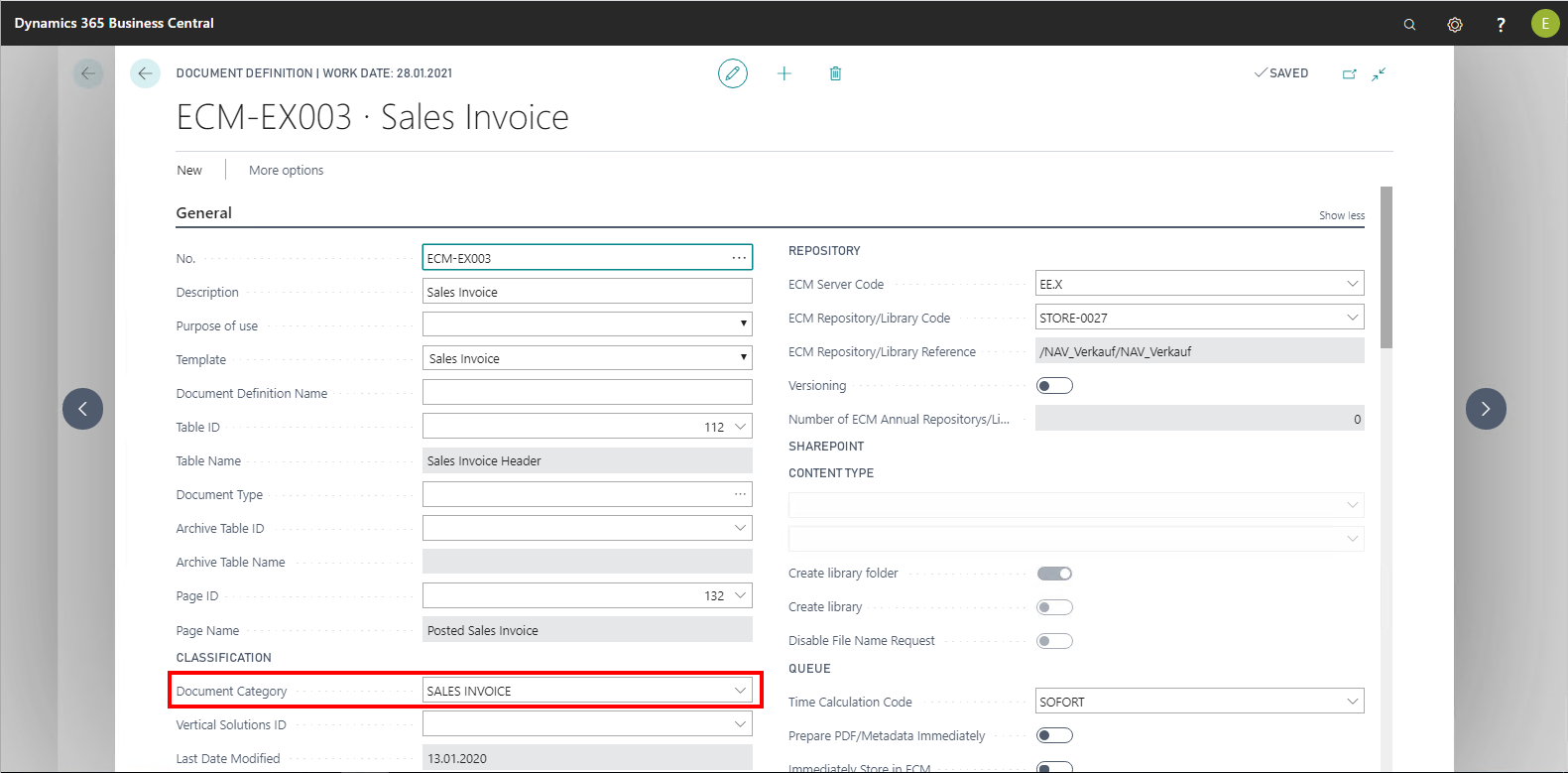The height and width of the screenshot is (773, 1568).
Task: Open the settings gear icon
Action: coord(1455,25)
